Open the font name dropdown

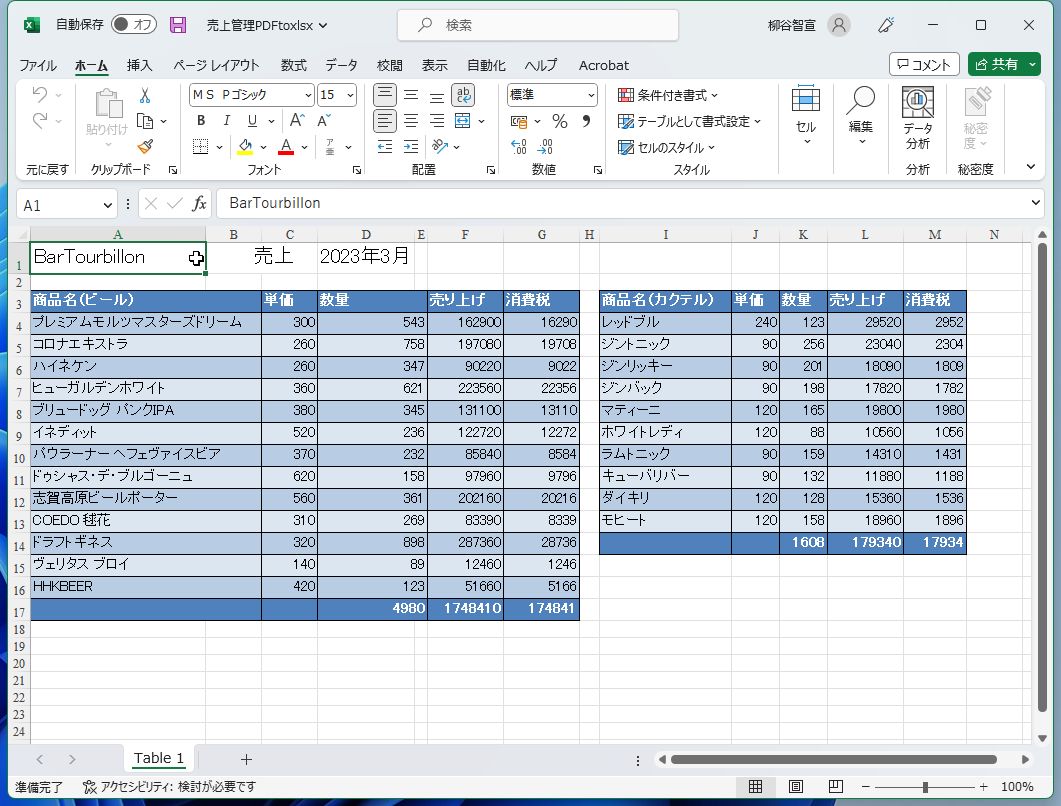(247, 94)
